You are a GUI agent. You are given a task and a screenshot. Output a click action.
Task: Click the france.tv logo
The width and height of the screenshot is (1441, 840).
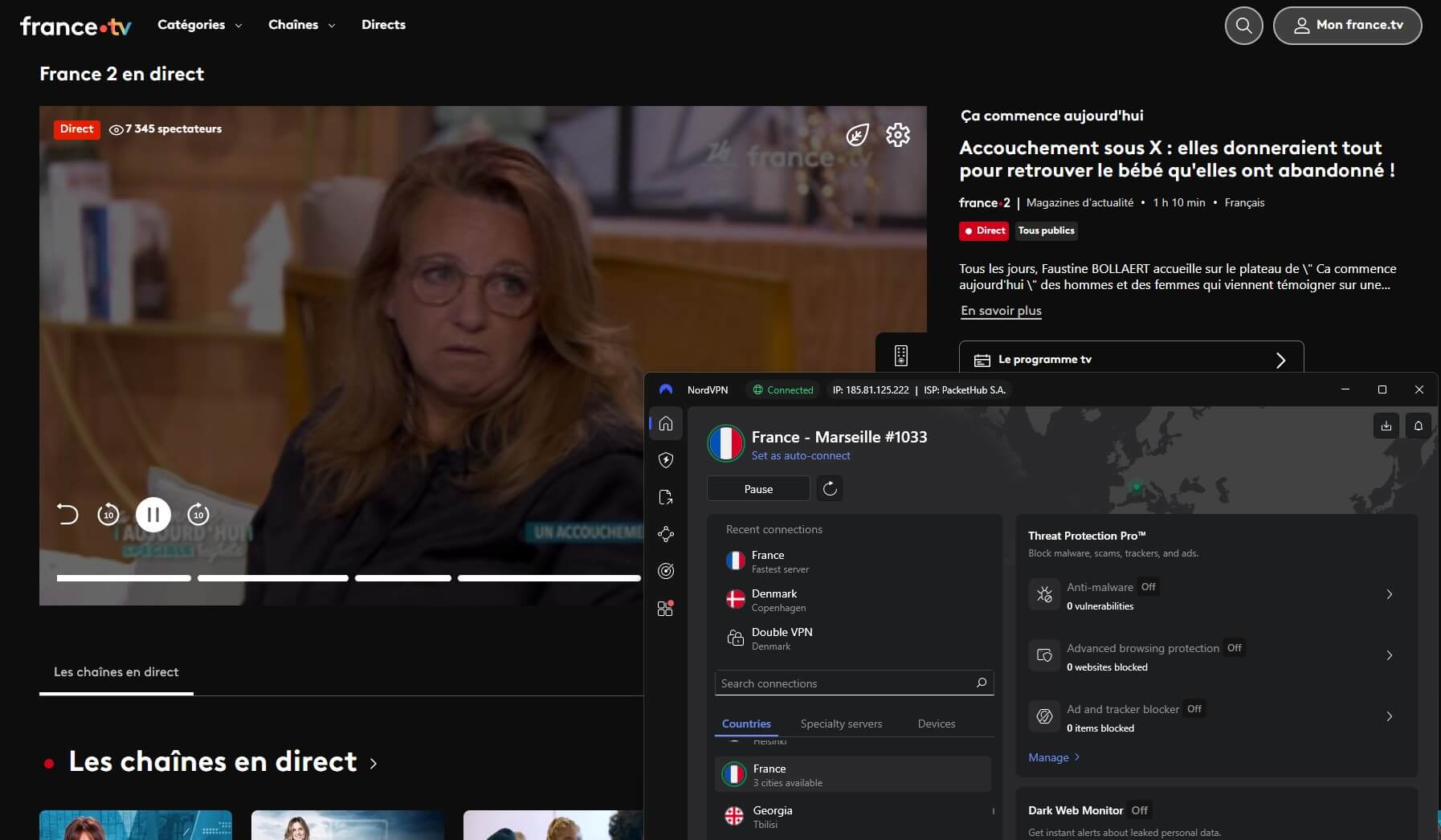pyautogui.click(x=76, y=26)
